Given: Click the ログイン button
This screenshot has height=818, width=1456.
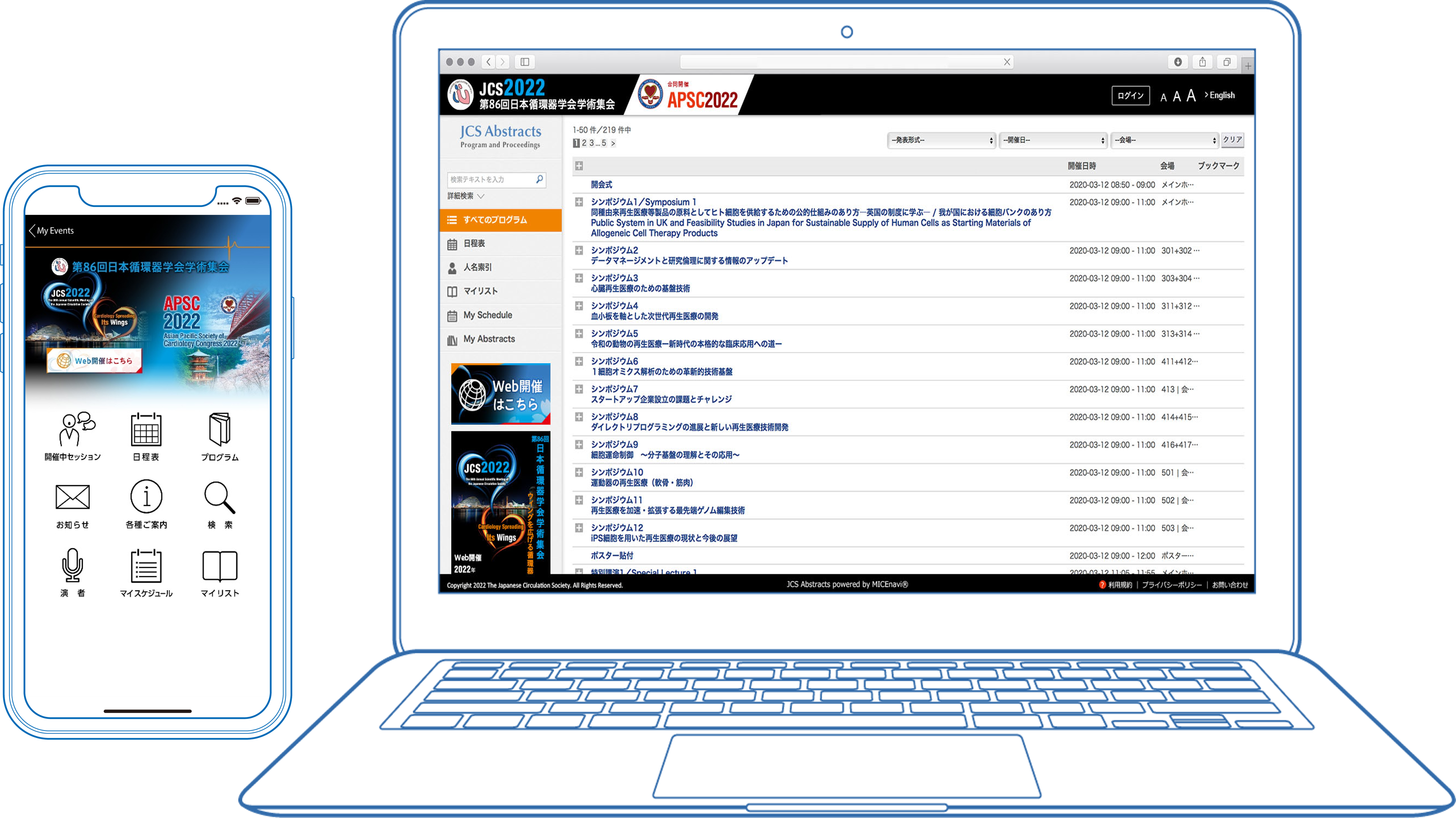Looking at the screenshot, I should [x=1131, y=95].
